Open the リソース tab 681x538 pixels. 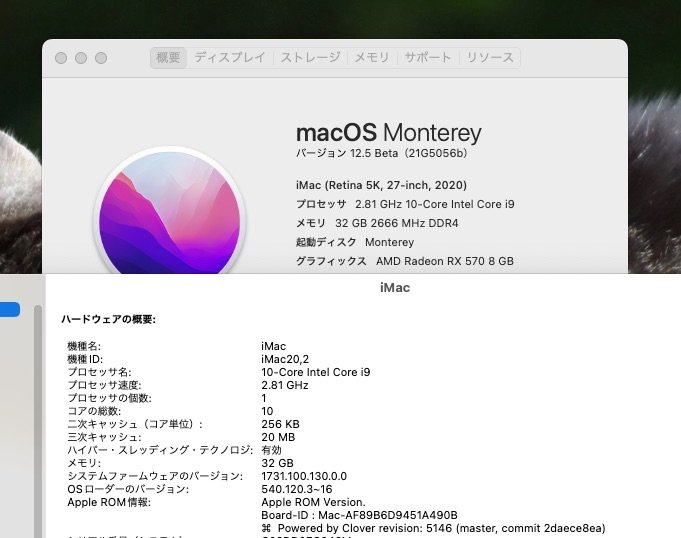[x=490, y=58]
